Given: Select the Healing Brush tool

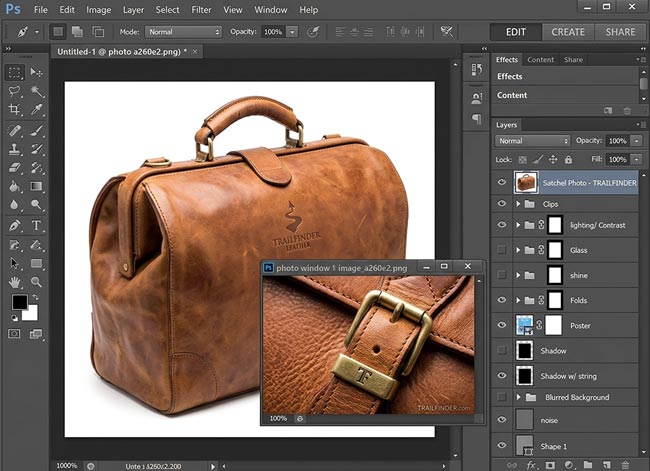Looking at the screenshot, I should (x=15, y=131).
